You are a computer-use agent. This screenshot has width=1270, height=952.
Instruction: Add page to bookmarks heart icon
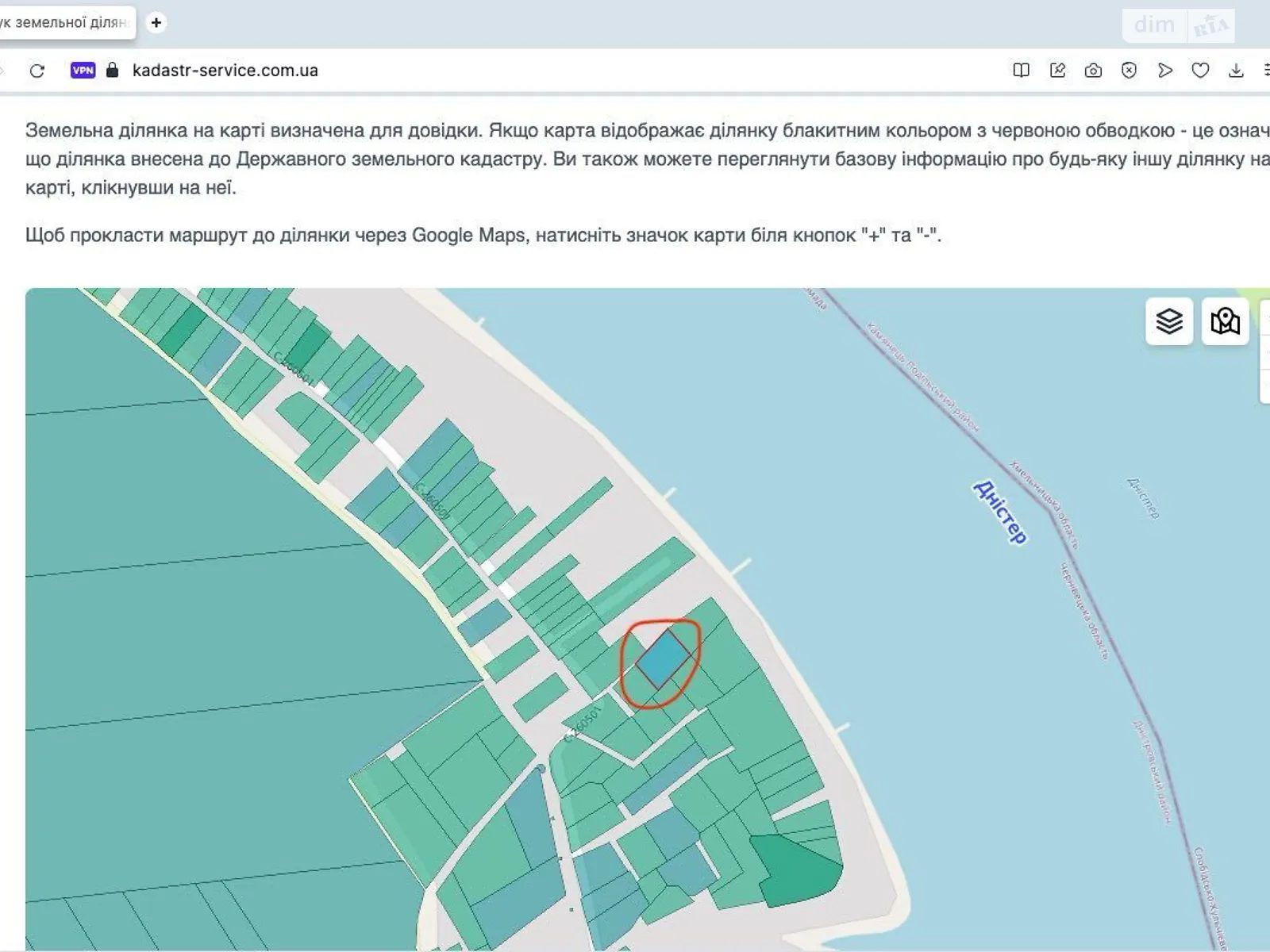coord(1200,71)
